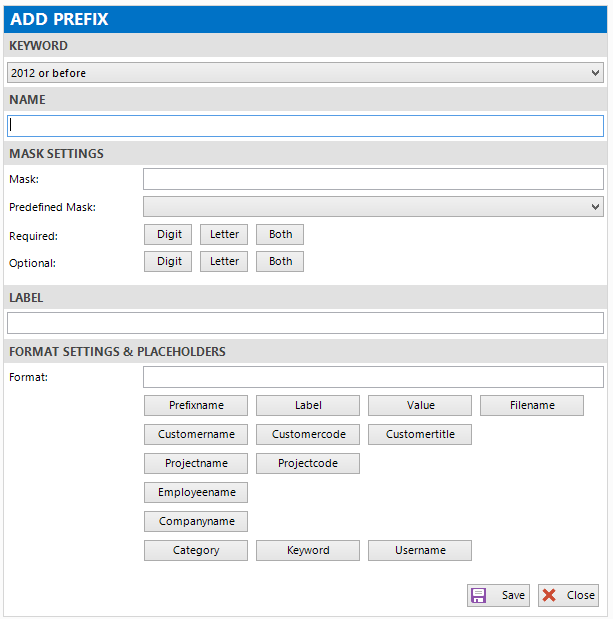This screenshot has width=613, height=619.
Task: Click the Optional Digit button
Action: pos(168,261)
